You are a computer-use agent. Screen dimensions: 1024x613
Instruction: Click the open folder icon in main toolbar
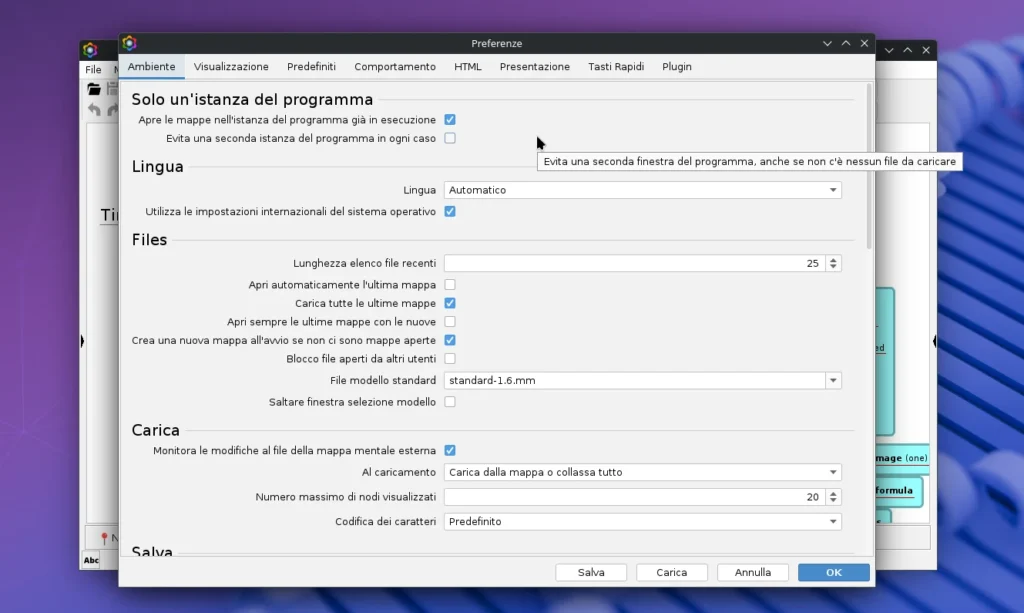pos(94,89)
